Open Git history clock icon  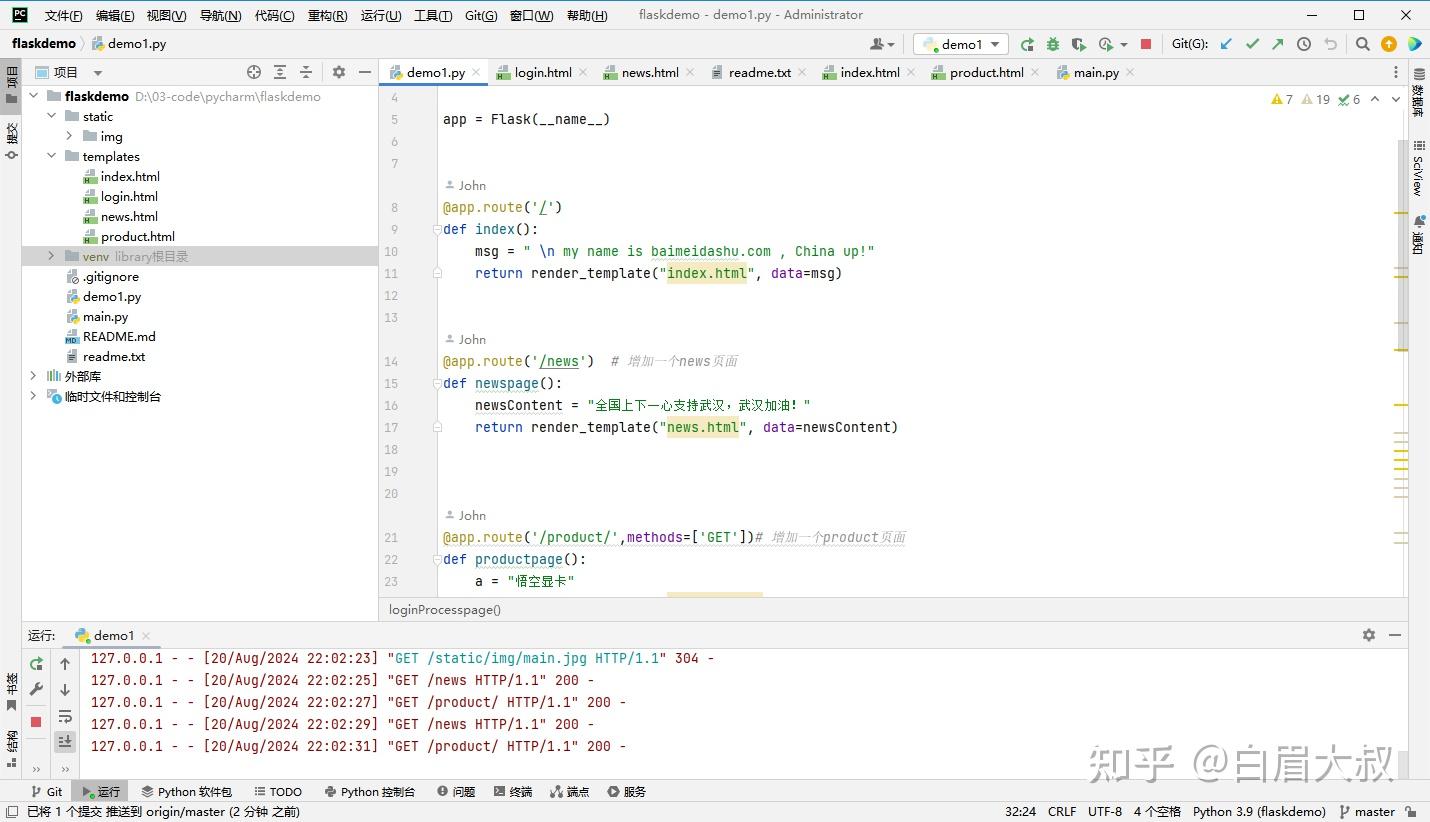coord(1304,44)
